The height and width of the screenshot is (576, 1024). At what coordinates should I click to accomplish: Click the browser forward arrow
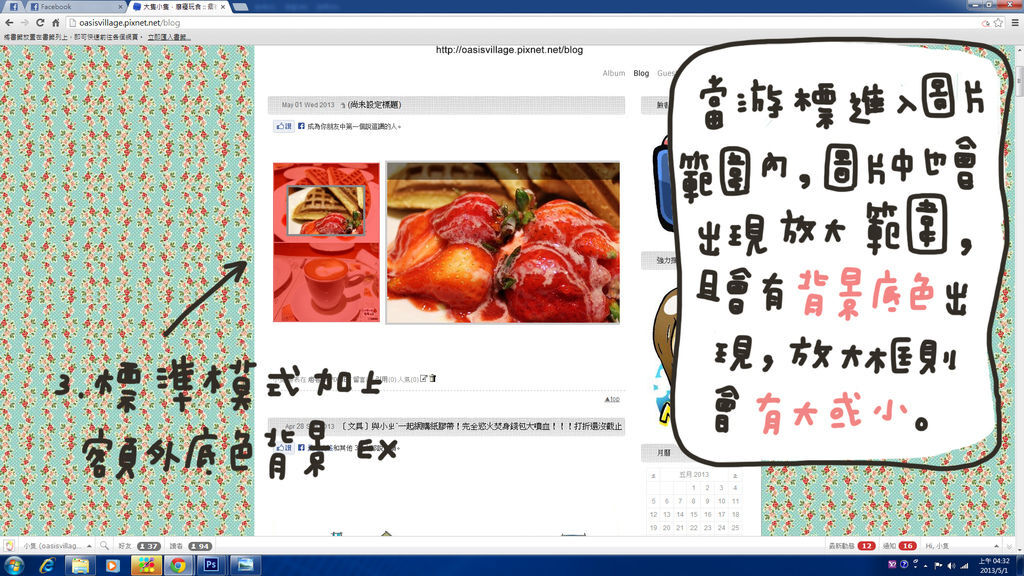click(24, 22)
